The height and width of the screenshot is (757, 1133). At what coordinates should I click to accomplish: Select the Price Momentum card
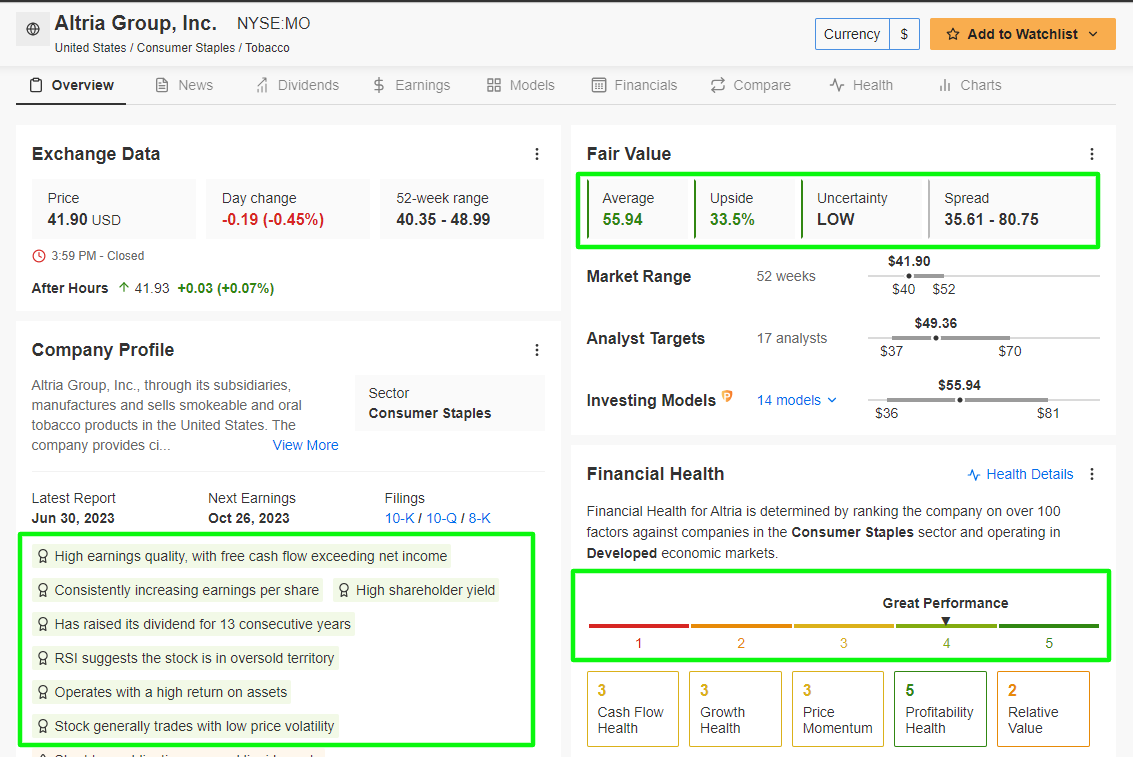tap(838, 709)
